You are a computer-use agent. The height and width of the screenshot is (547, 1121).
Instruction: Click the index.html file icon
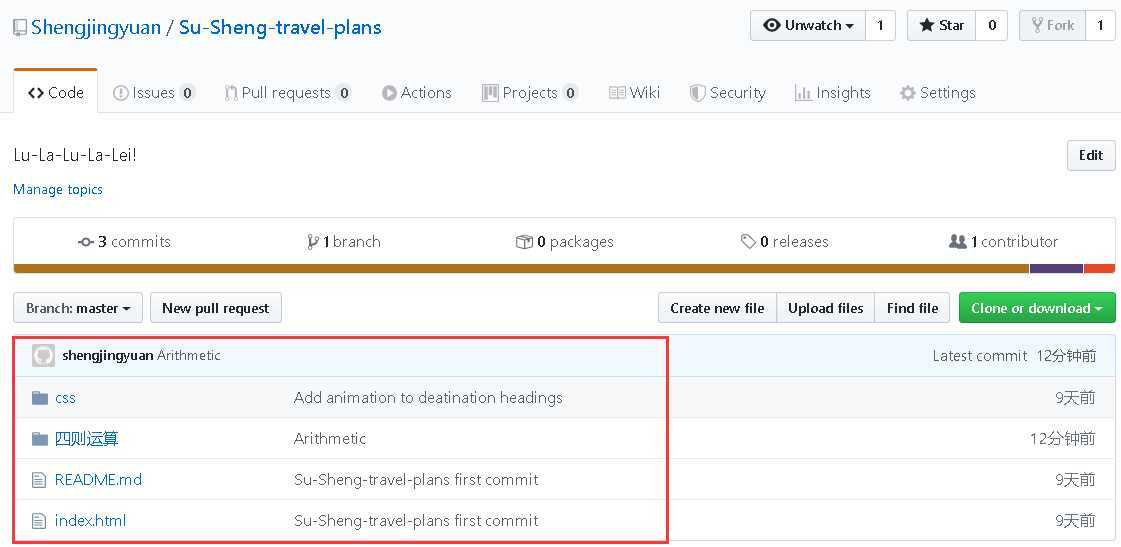click(x=39, y=521)
